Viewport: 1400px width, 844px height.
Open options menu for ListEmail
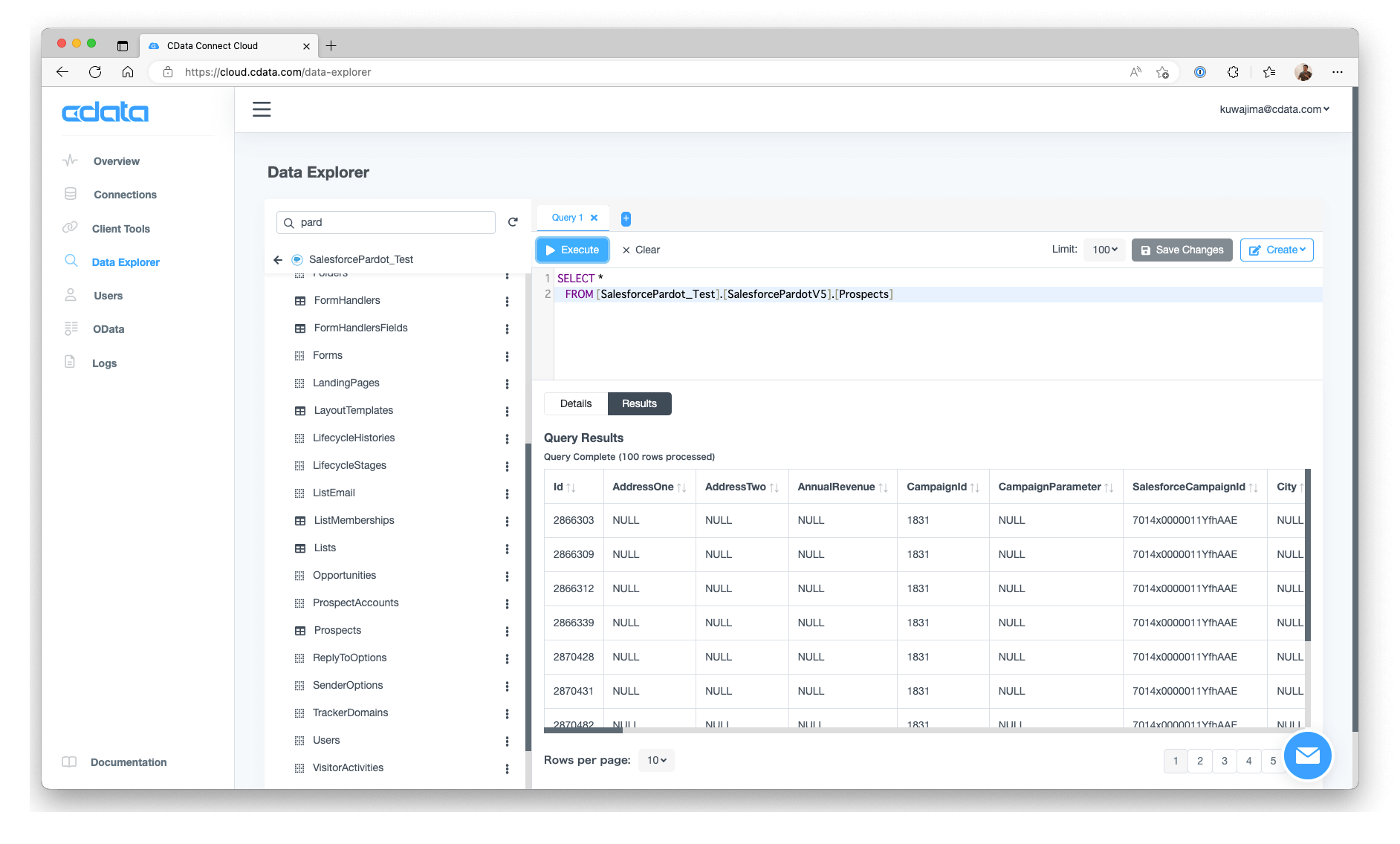click(x=507, y=494)
